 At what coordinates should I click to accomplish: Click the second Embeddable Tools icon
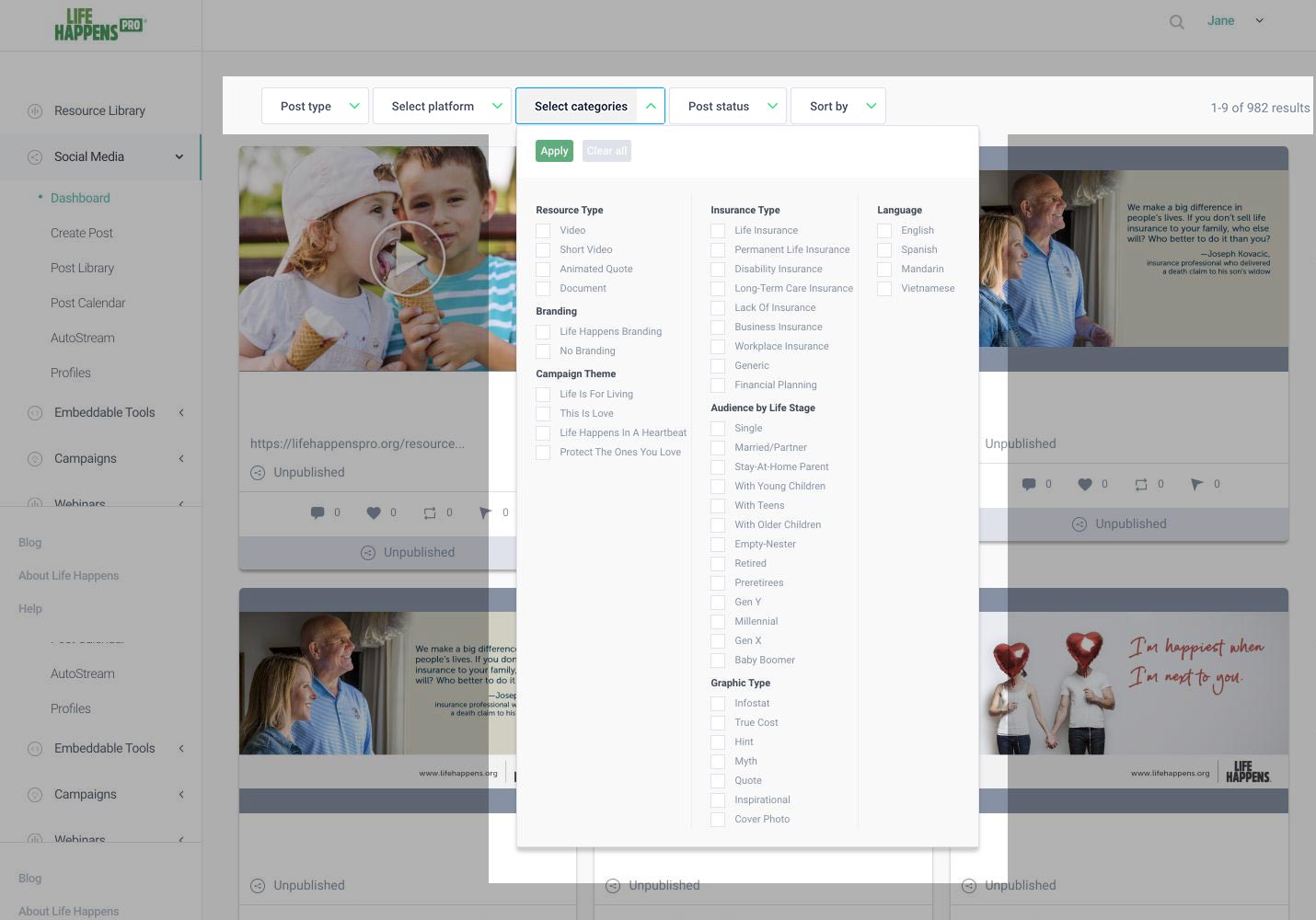point(35,749)
